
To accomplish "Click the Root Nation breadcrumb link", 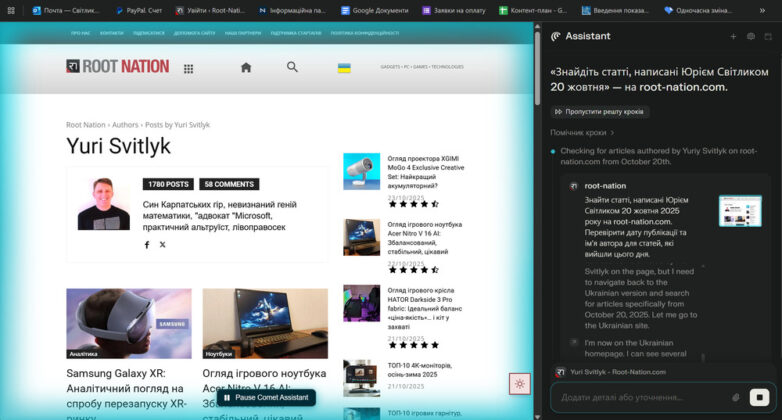I will (86, 125).
